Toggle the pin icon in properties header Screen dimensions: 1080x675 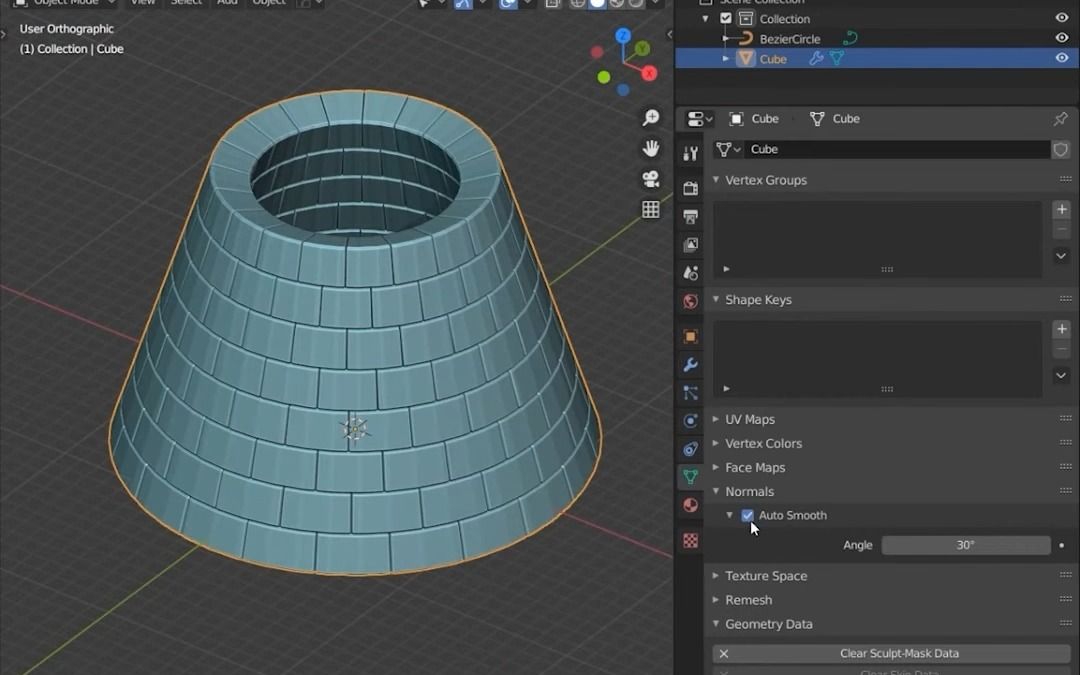tap(1061, 118)
